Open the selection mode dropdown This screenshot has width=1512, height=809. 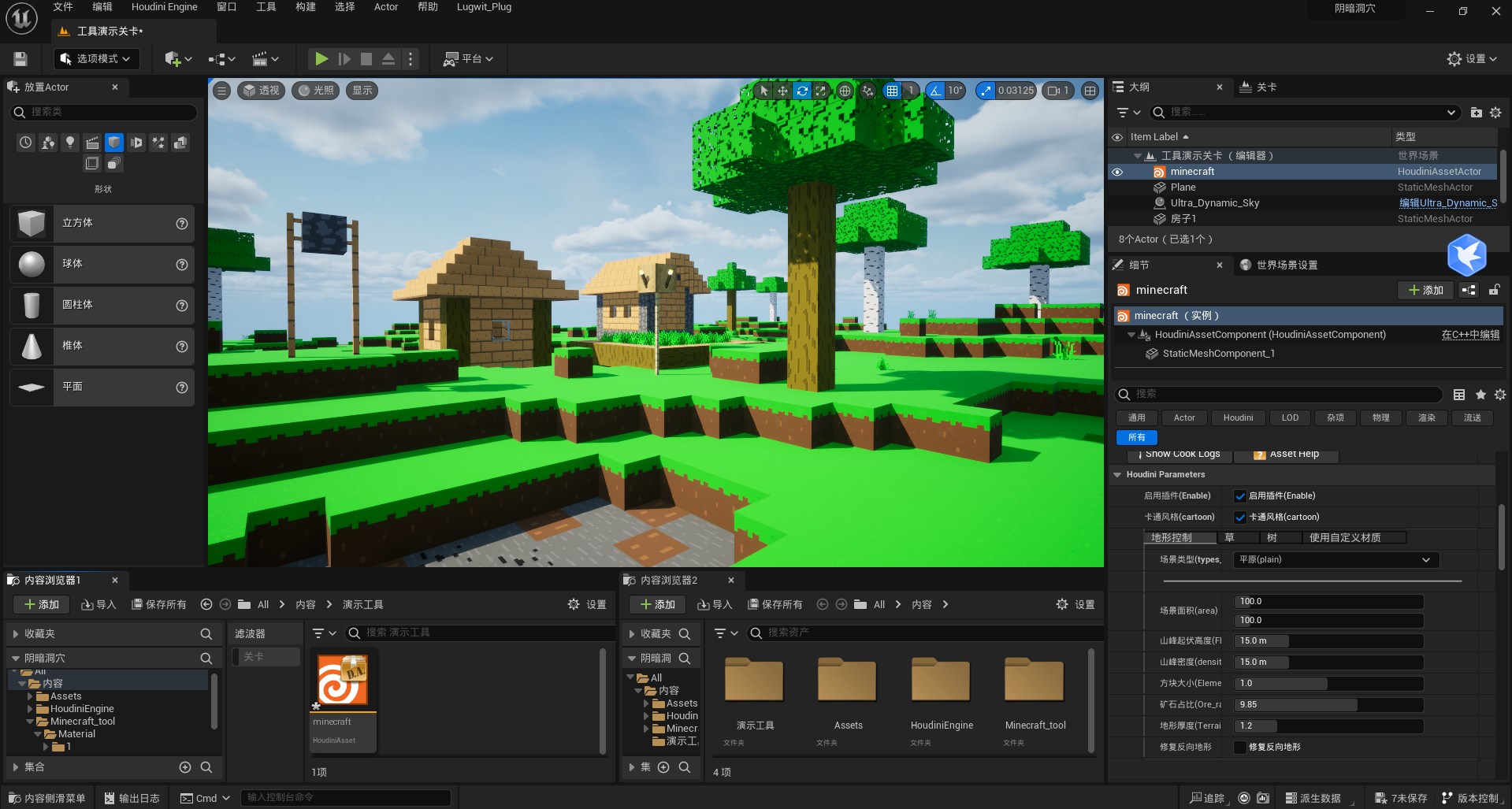click(x=96, y=59)
